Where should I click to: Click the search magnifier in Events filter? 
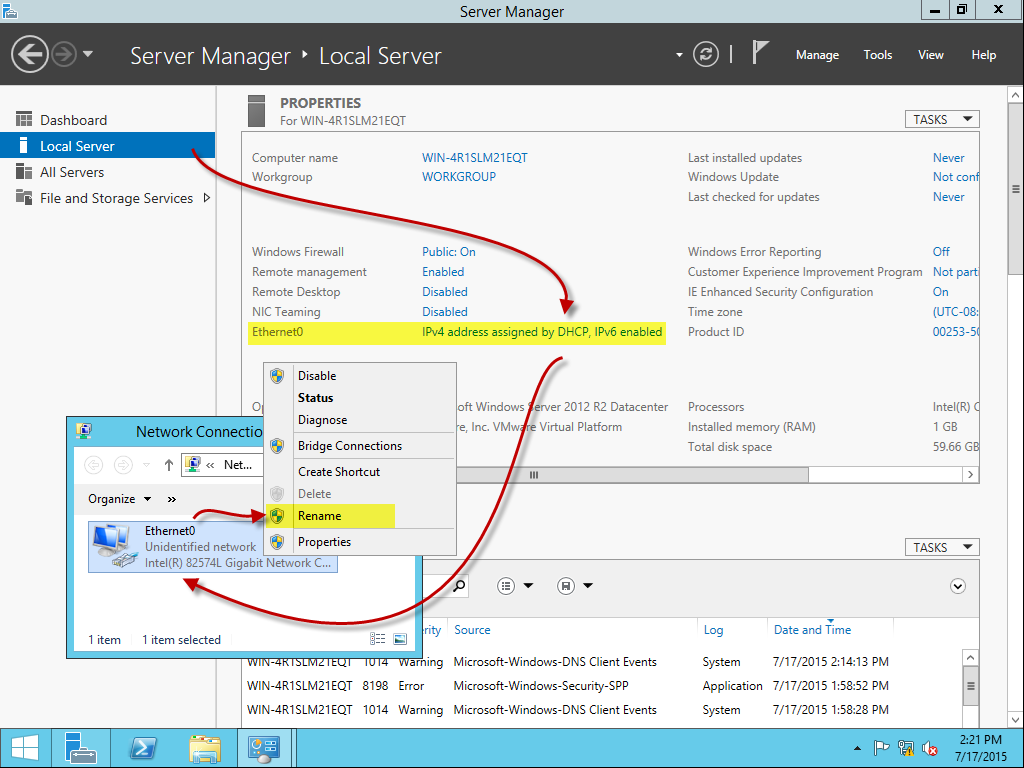(x=459, y=585)
